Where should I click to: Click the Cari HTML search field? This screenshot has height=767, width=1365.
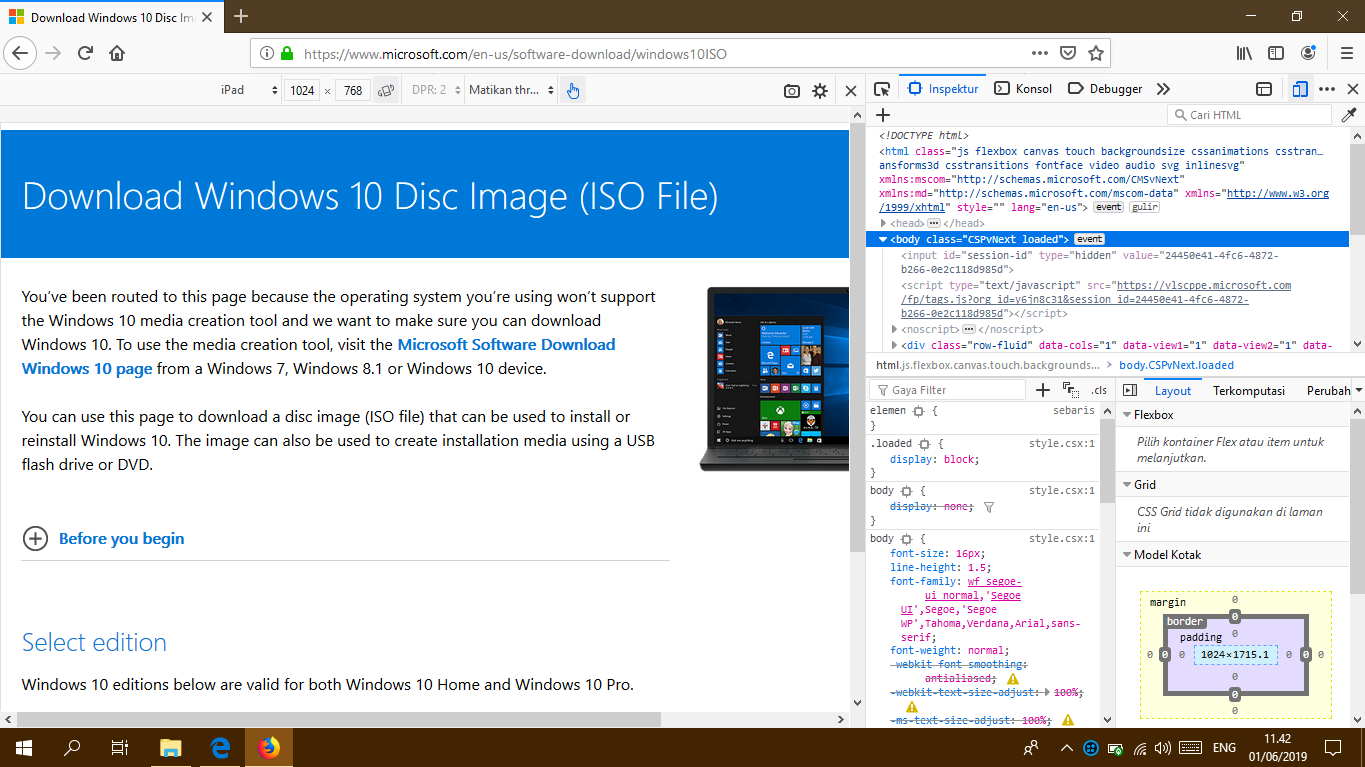[1249, 115]
